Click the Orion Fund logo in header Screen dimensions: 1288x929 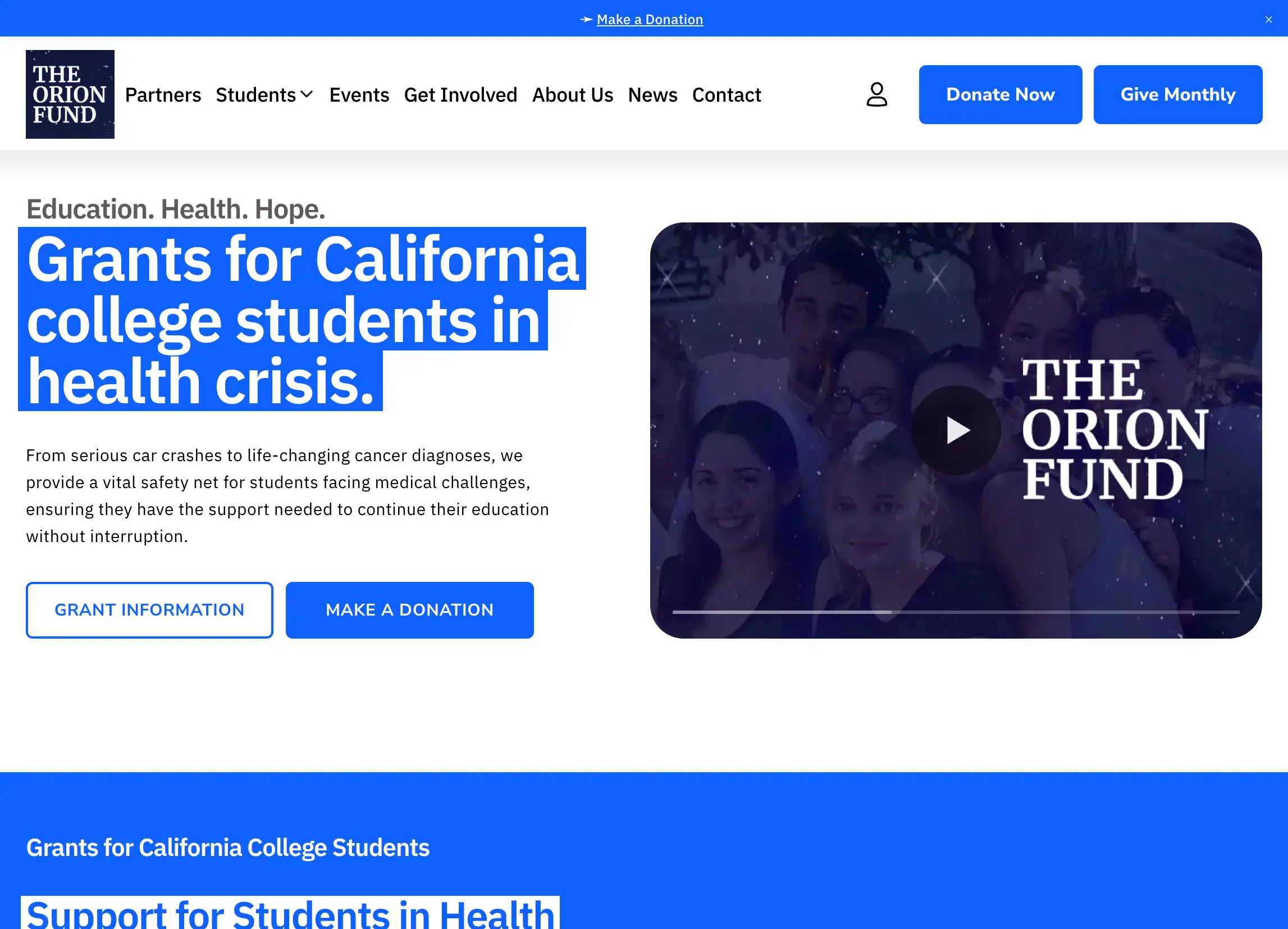[x=70, y=94]
